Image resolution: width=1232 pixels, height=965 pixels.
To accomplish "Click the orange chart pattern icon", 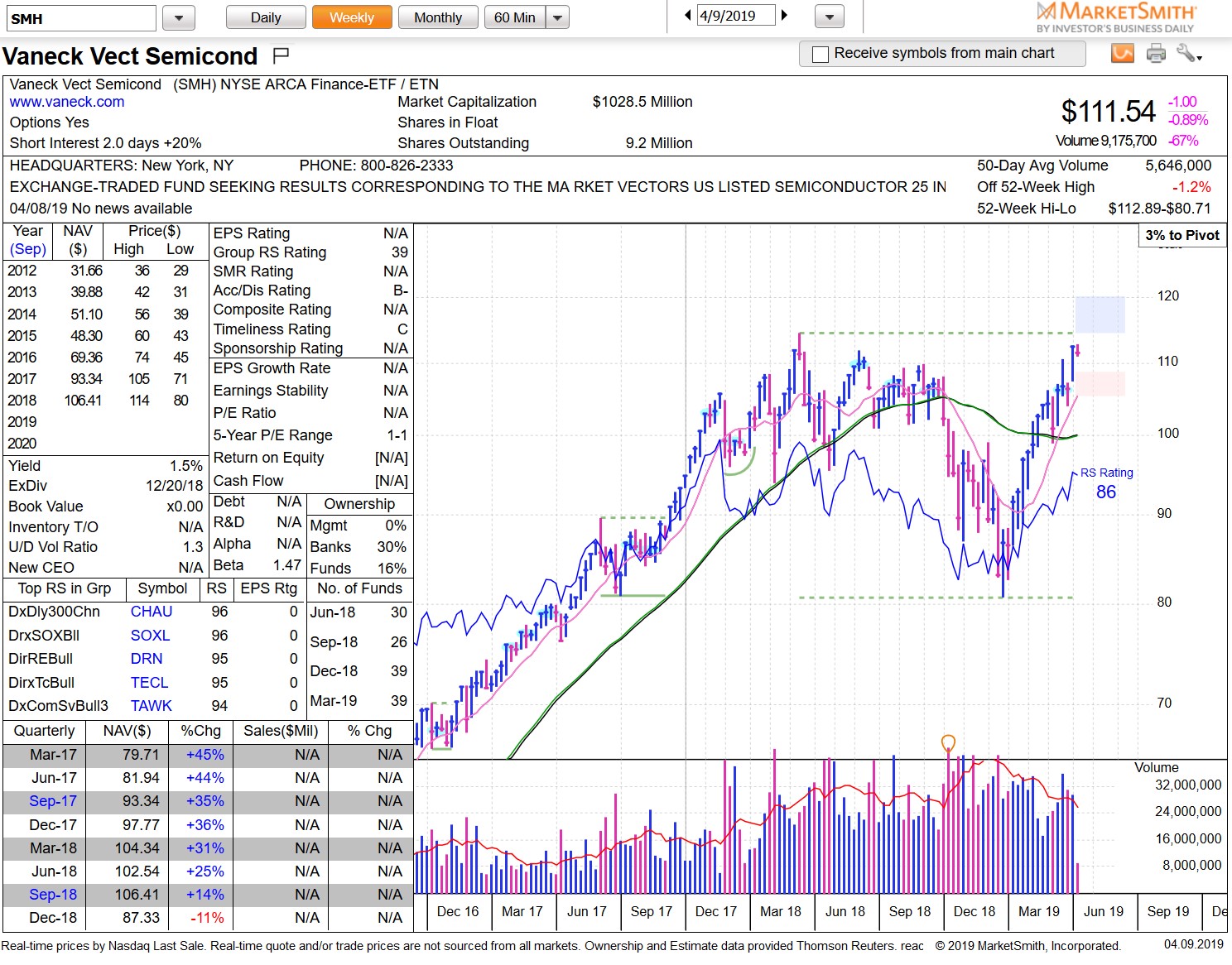I will [1123, 52].
